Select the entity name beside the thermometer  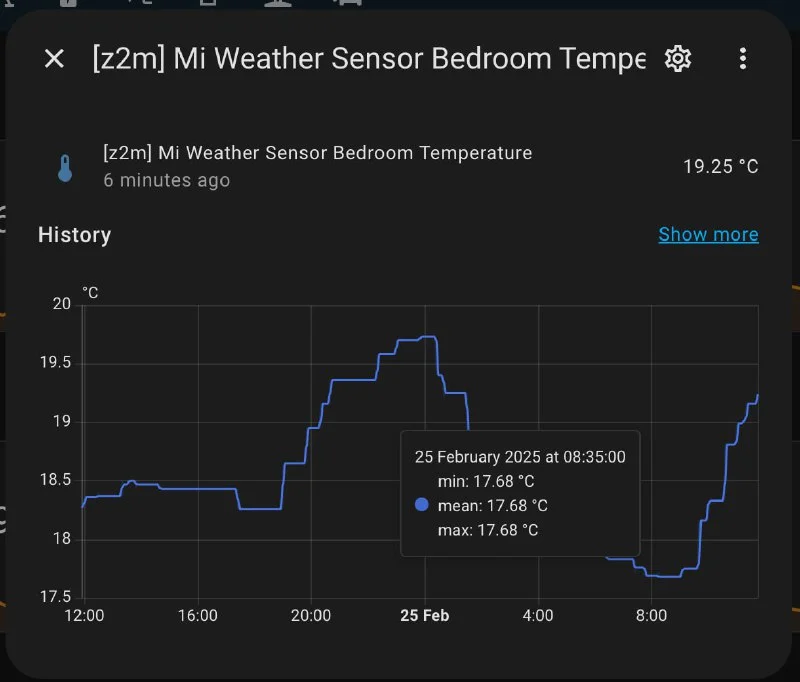(317, 153)
